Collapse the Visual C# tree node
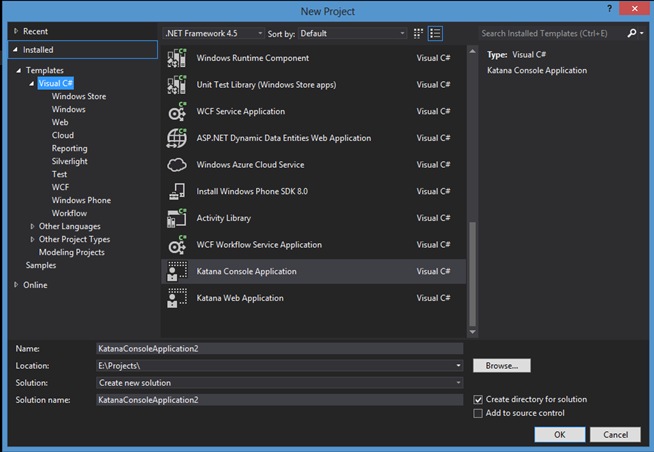 (32, 83)
